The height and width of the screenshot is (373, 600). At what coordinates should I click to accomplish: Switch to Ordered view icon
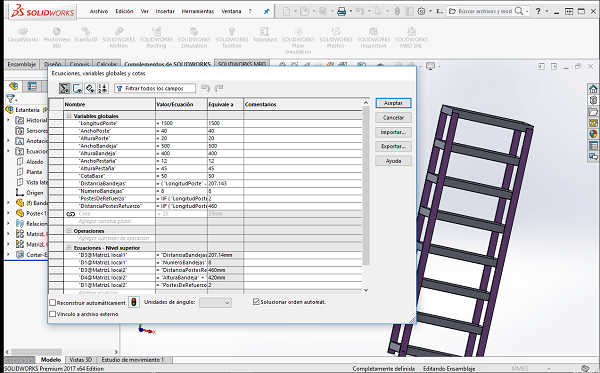pyautogui.click(x=103, y=88)
